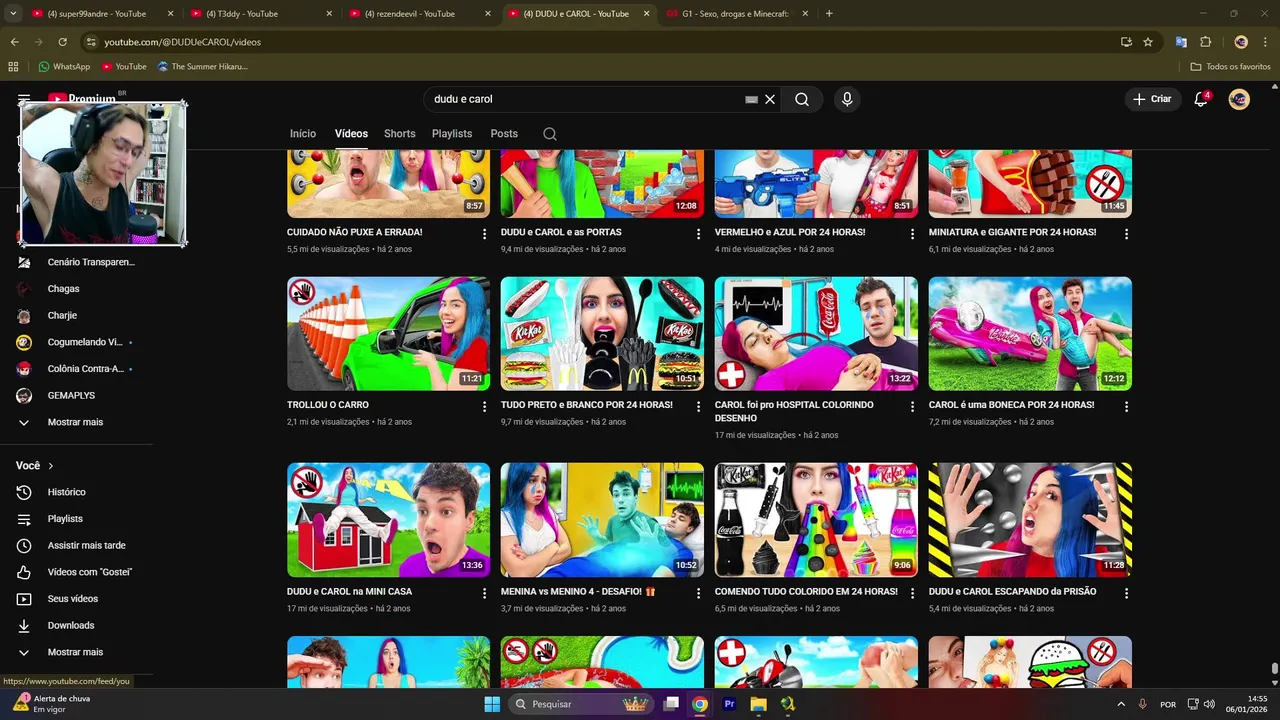This screenshot has height=720, width=1280.
Task: Open the WhatsApp bookmark
Action: pos(64,66)
